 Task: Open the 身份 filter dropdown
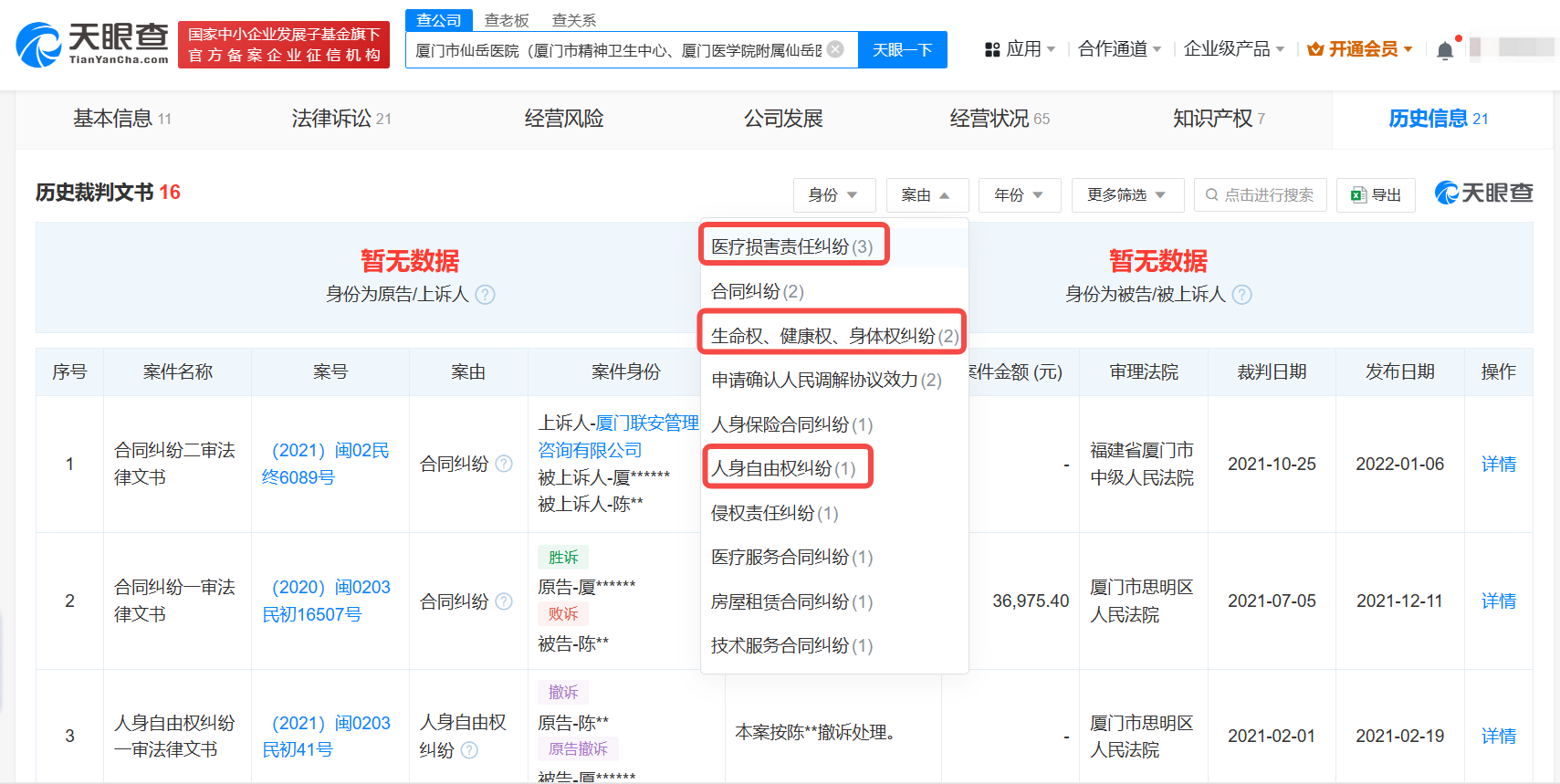coord(834,195)
